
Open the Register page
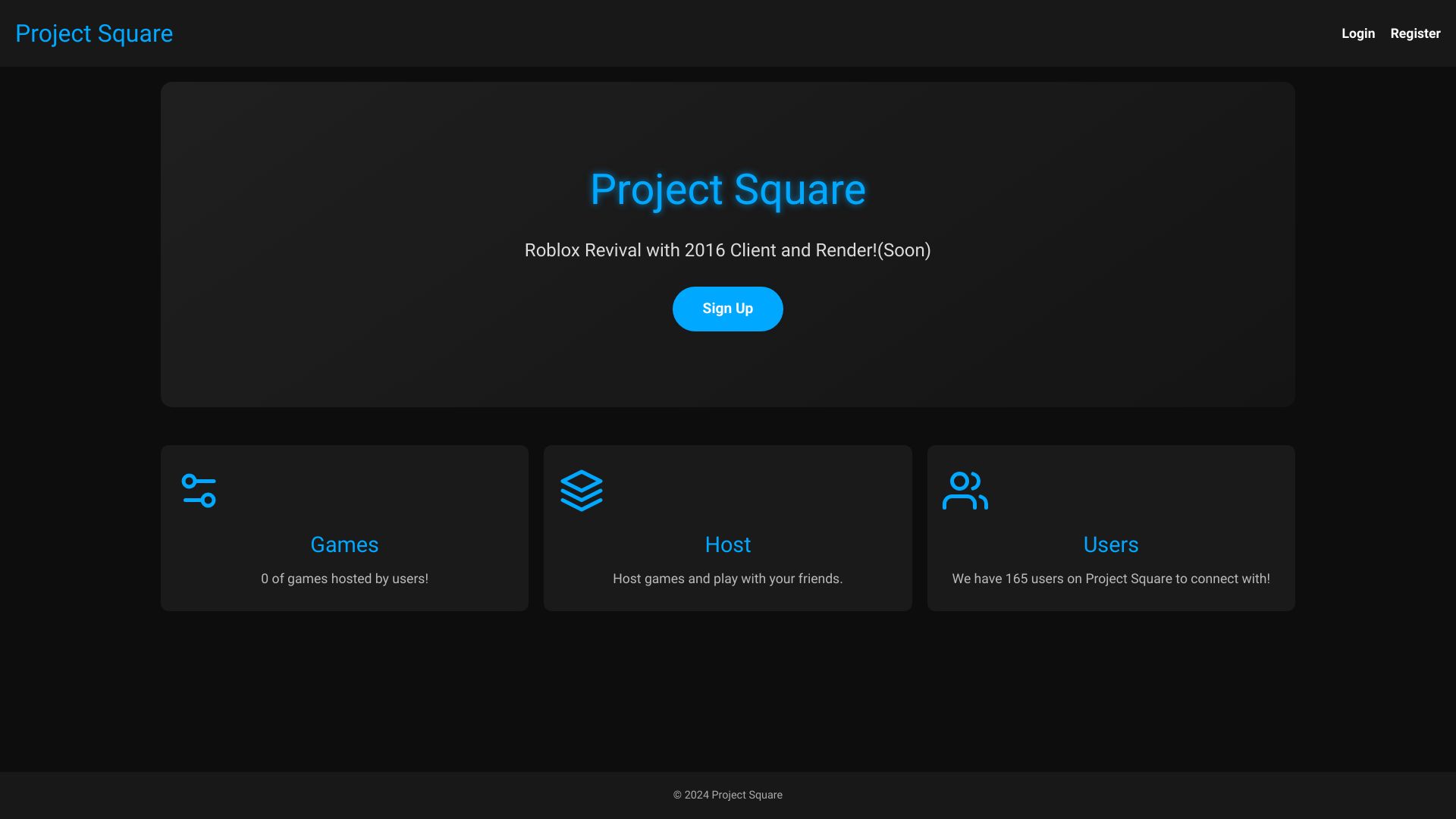click(x=1415, y=33)
